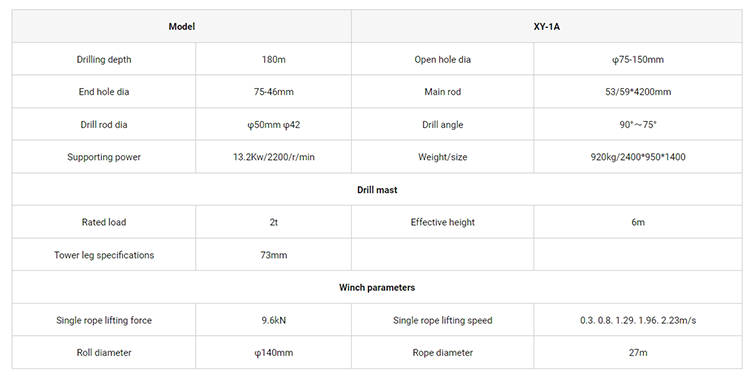Click the Drill mast section heading
This screenshot has width=750, height=377.
tap(377, 190)
